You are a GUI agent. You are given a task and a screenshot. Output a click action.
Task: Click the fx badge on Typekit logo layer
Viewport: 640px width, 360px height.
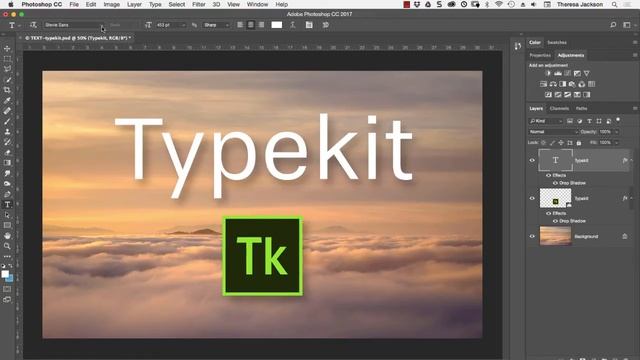click(x=625, y=198)
